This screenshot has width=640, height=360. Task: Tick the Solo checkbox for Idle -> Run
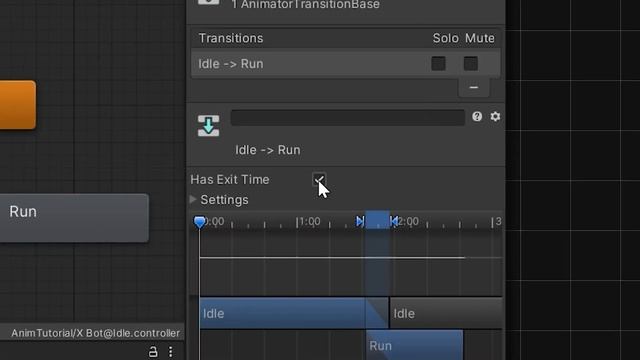[x=438, y=64]
